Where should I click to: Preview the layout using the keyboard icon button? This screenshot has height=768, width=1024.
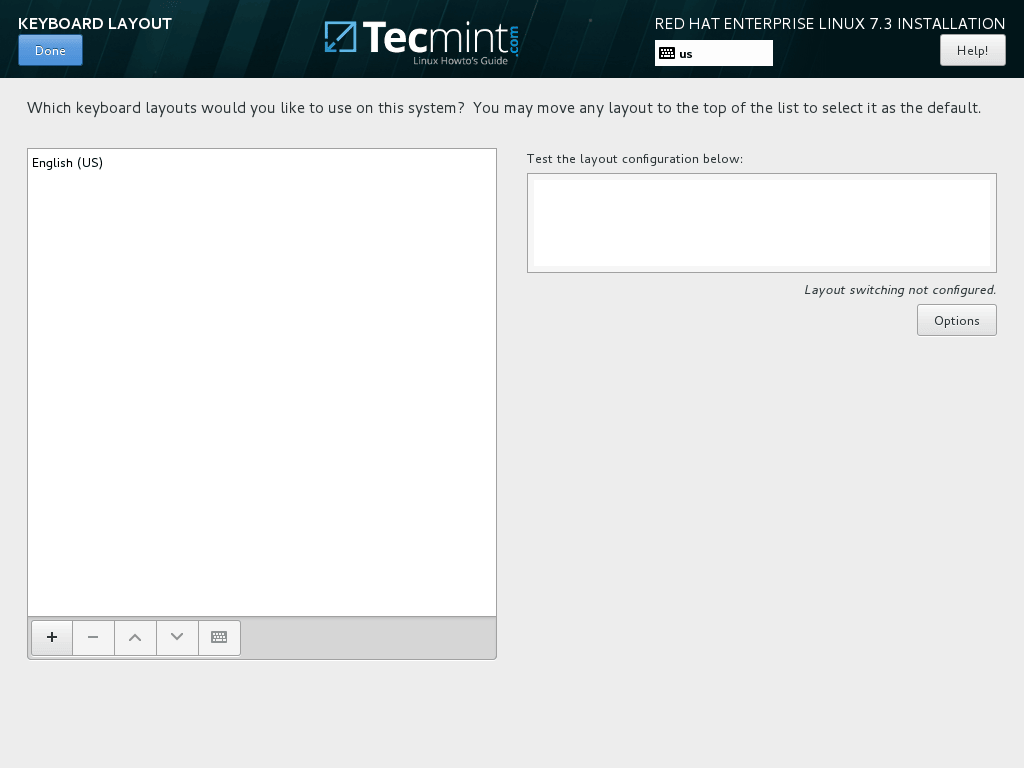pos(219,637)
